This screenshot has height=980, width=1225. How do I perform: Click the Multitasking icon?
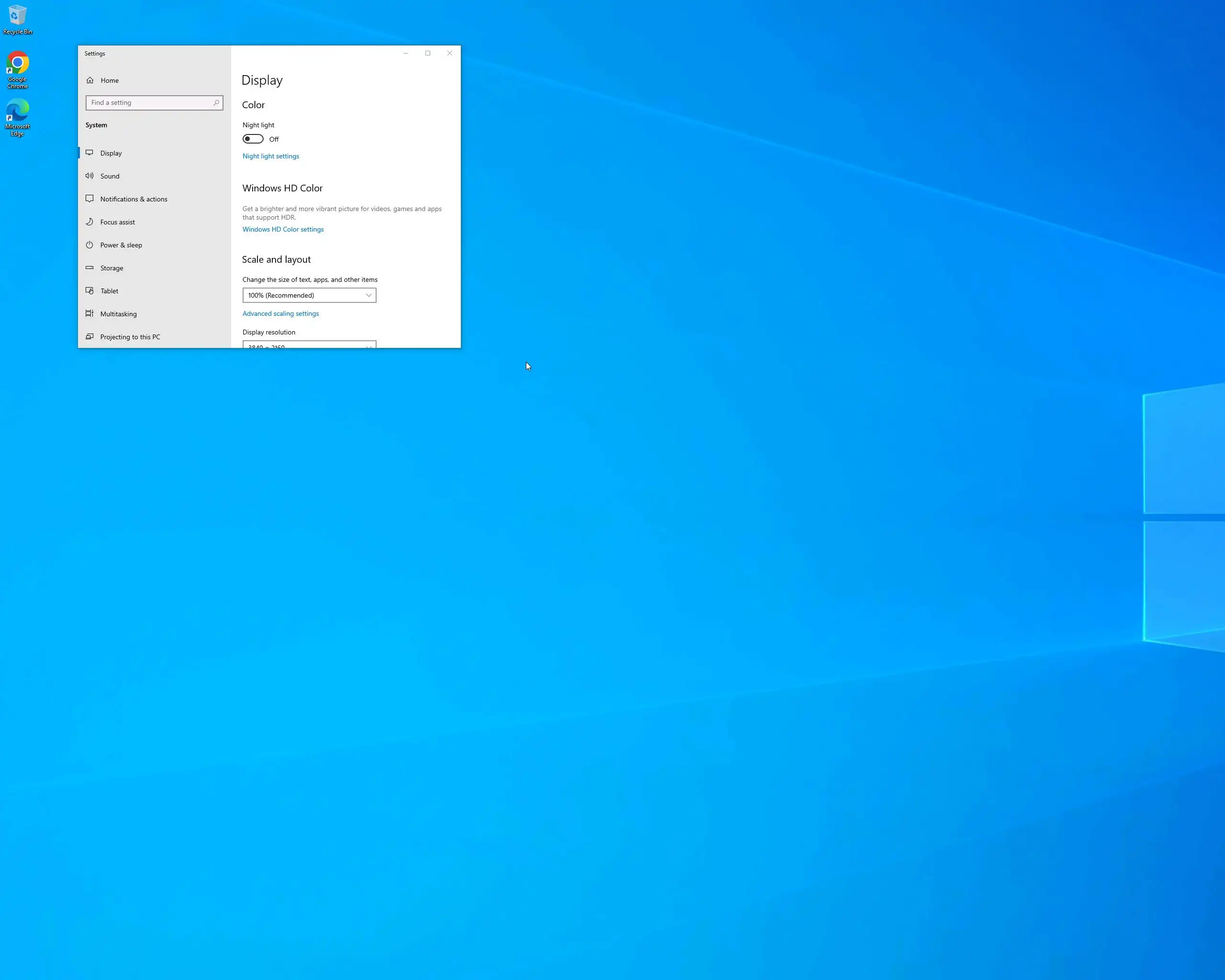tap(89, 313)
